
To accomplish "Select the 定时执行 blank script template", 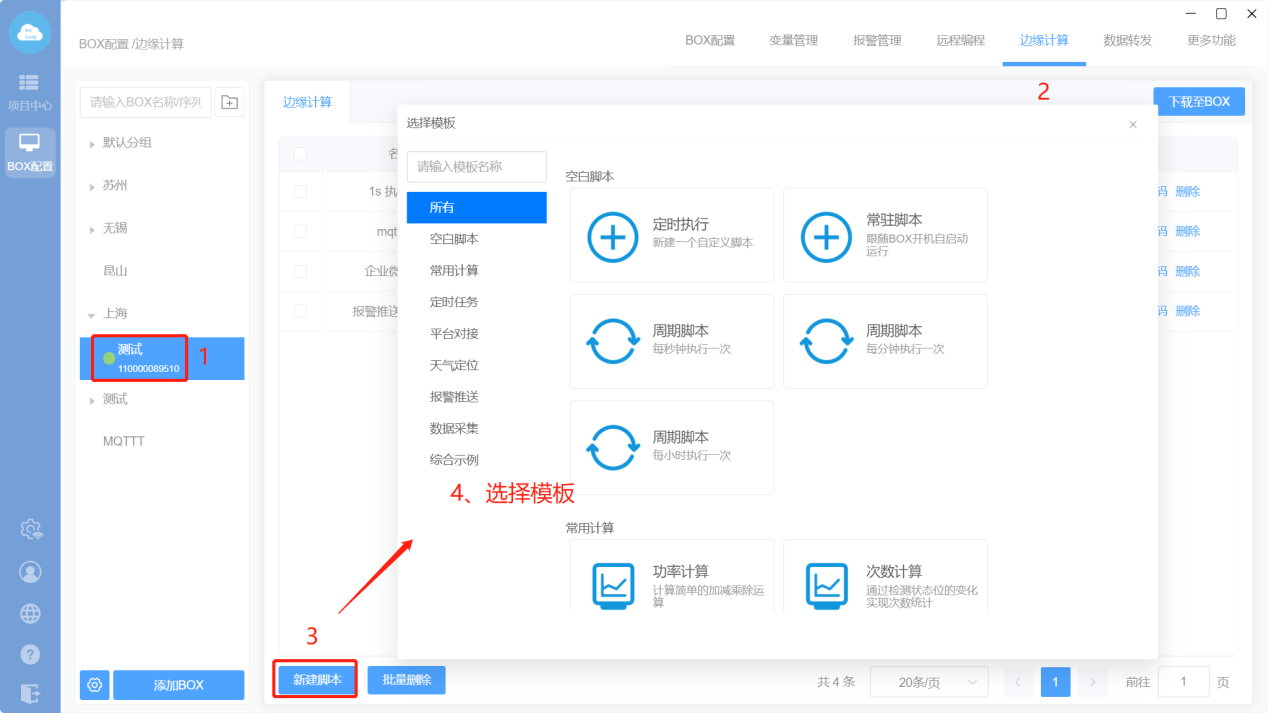I will pos(671,235).
